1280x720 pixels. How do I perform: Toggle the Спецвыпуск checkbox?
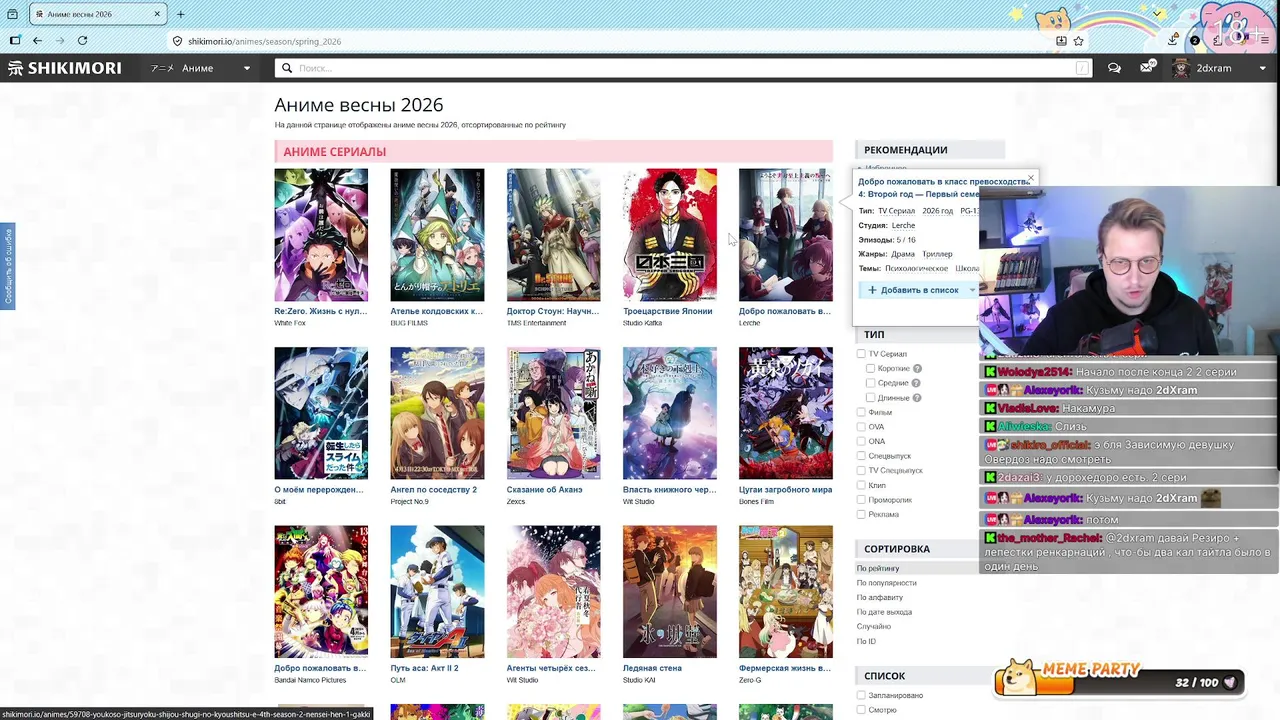(x=861, y=456)
